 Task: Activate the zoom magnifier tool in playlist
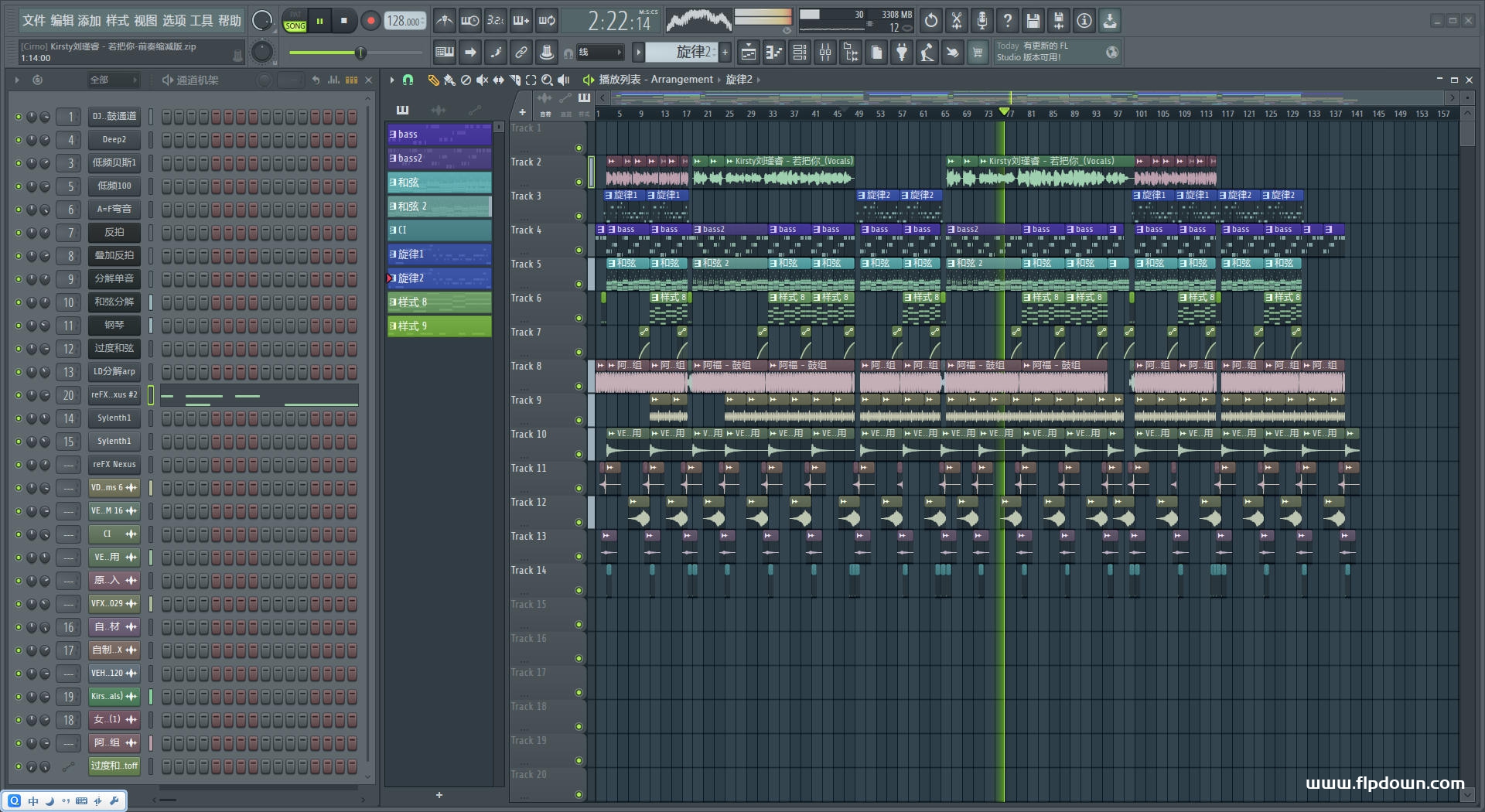(547, 80)
